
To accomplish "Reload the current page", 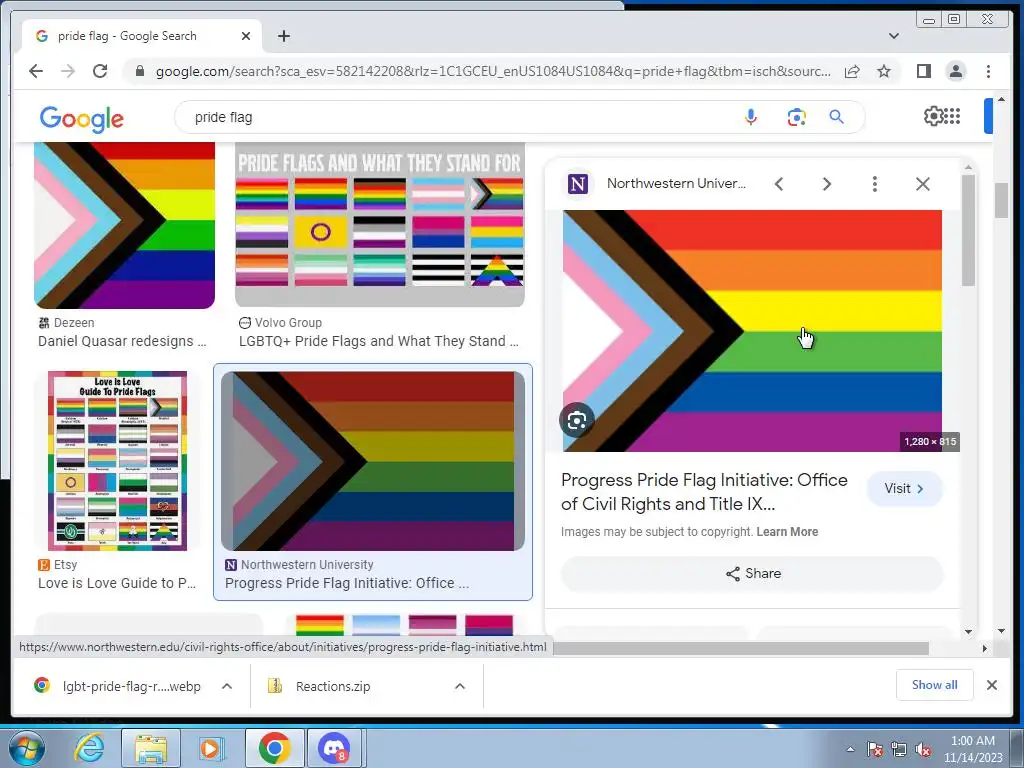I will click(x=100, y=71).
